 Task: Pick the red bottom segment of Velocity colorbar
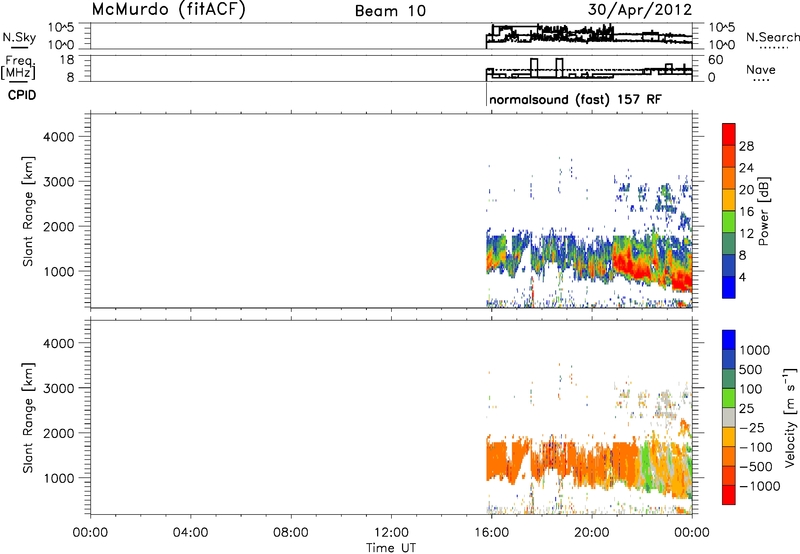pos(729,495)
